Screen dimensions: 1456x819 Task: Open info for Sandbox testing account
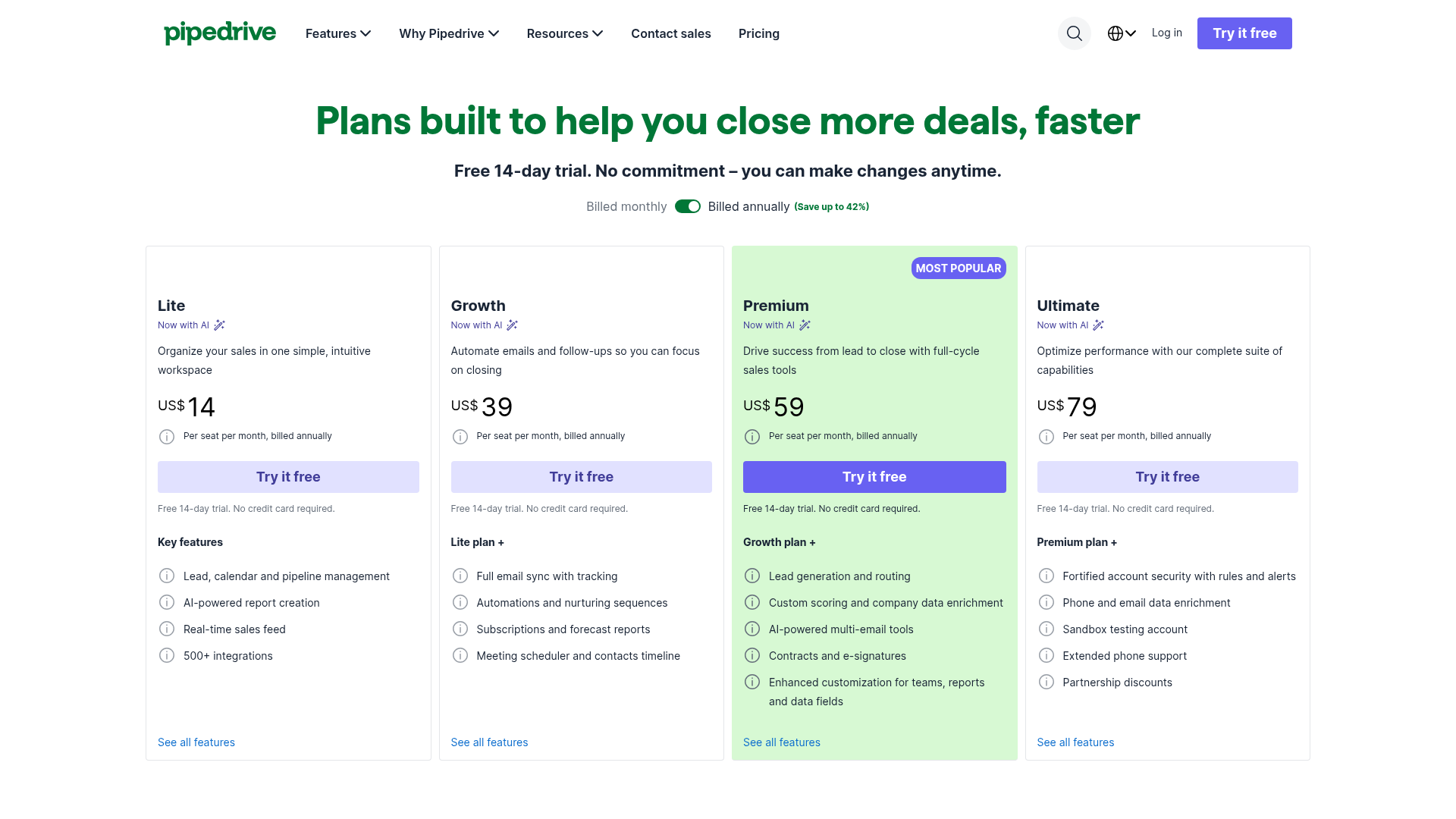coord(1046,629)
